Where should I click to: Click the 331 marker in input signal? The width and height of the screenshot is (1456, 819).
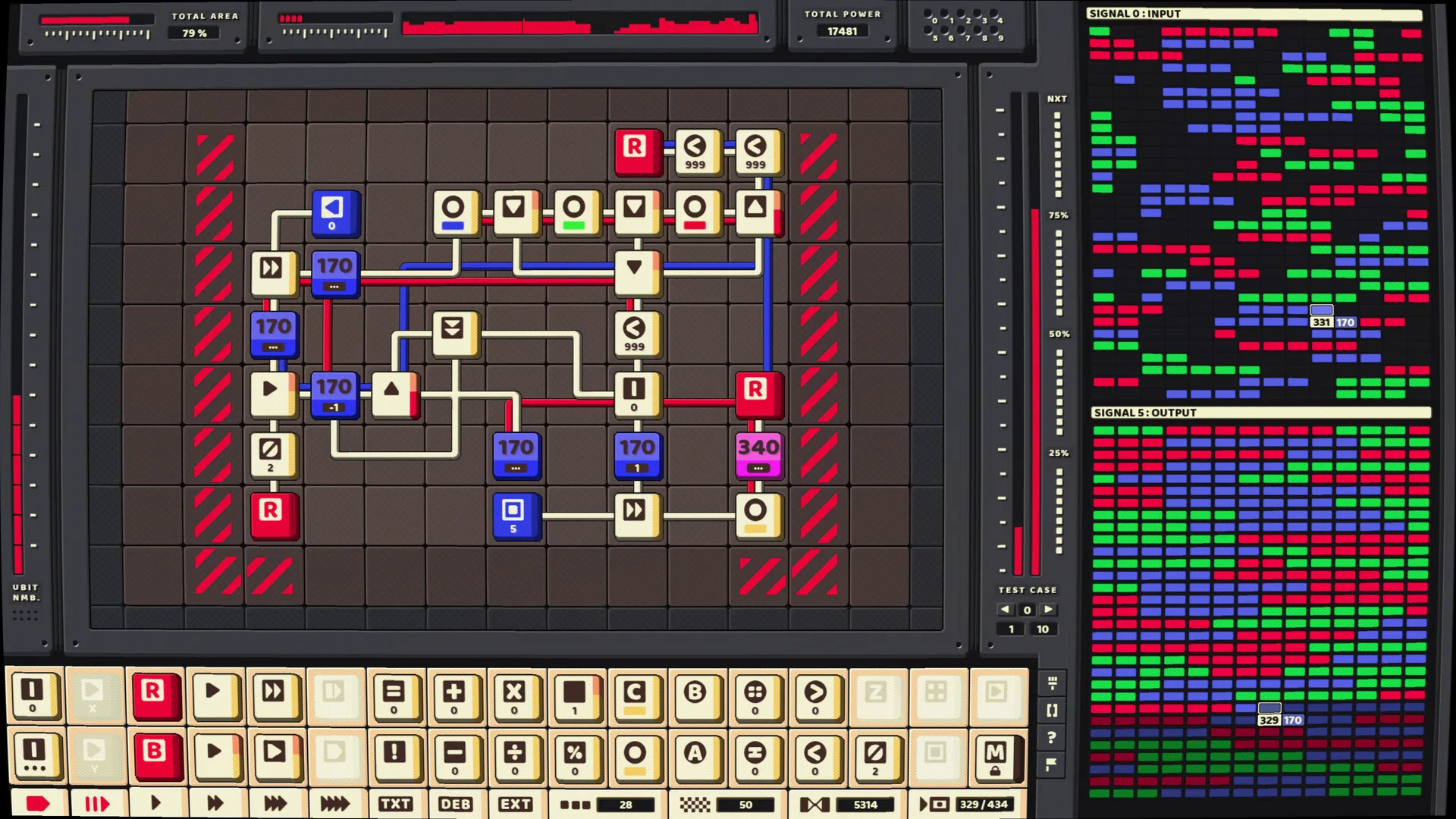click(x=1321, y=322)
